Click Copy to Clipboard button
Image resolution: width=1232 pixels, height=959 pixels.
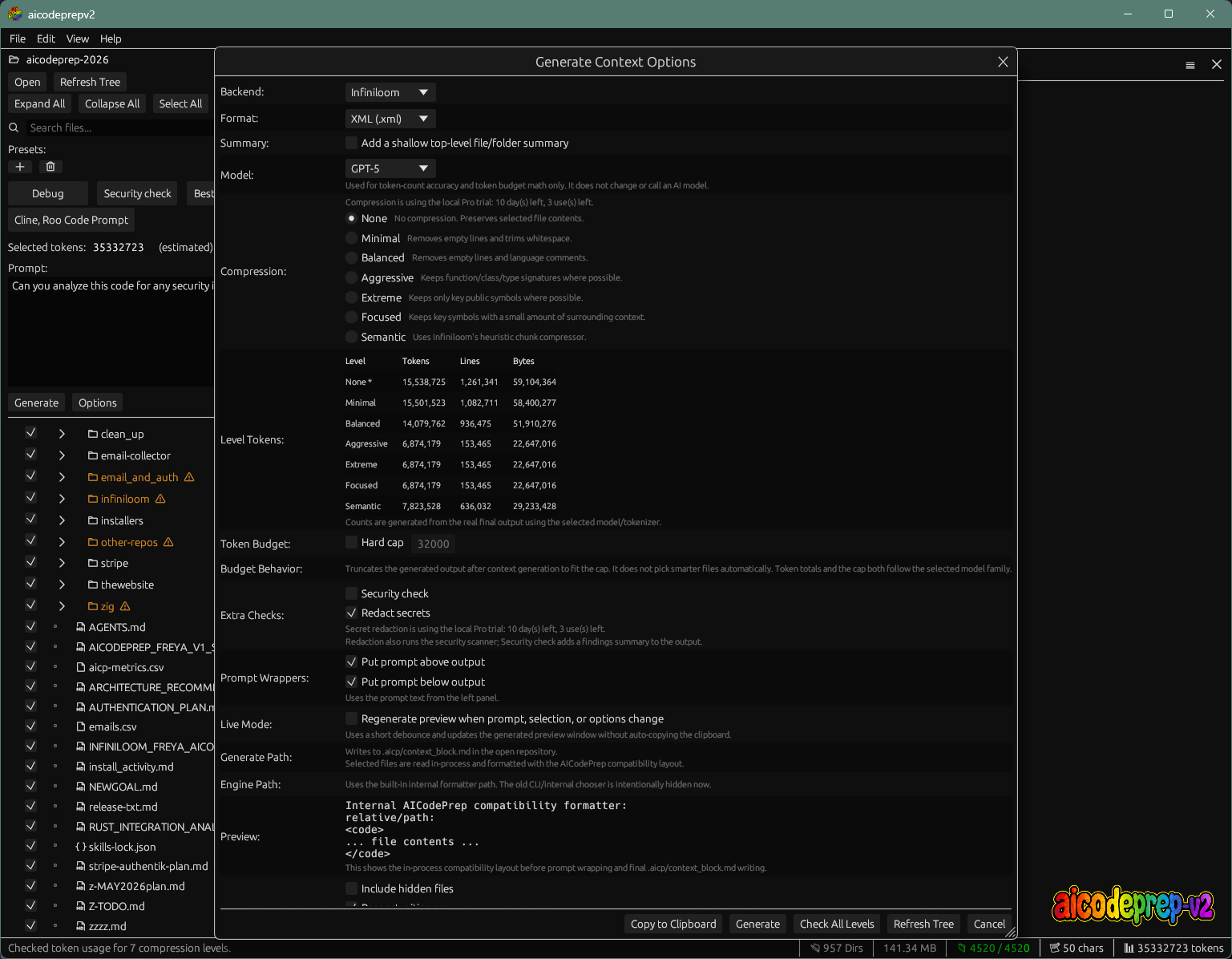click(673, 924)
